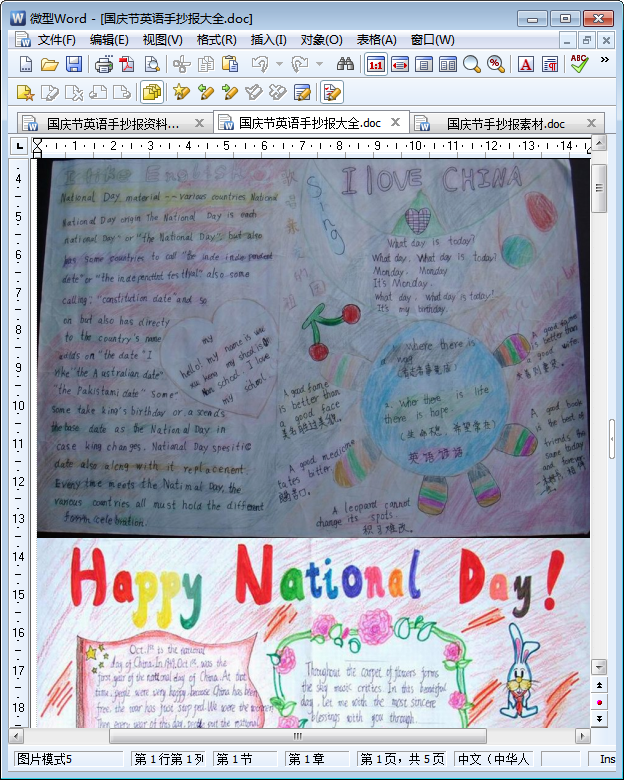The image size is (624, 780).
Task: Jump to the next revision
Action: point(229,93)
